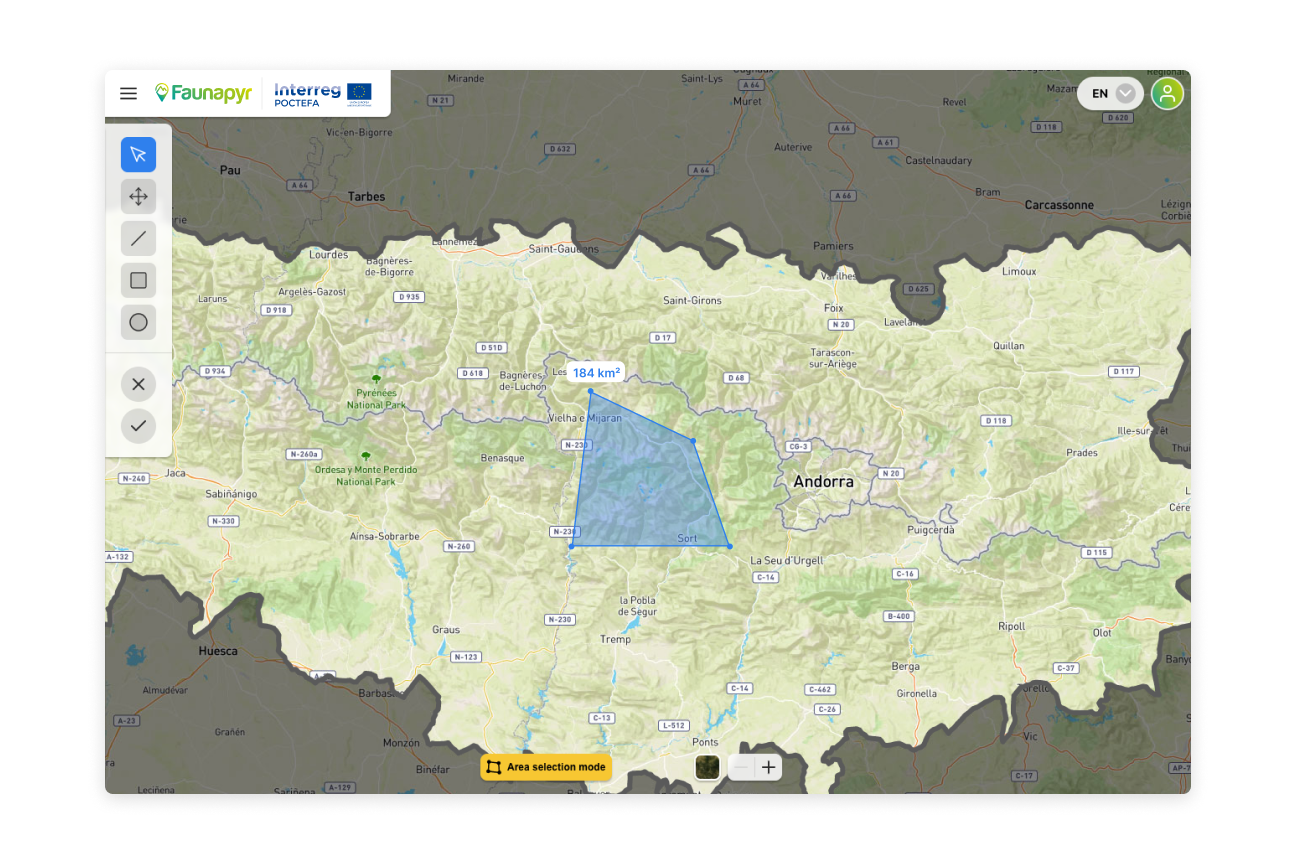This screenshot has width=1296, height=864.
Task: Click the Saint-Girons town label
Action: (x=692, y=300)
